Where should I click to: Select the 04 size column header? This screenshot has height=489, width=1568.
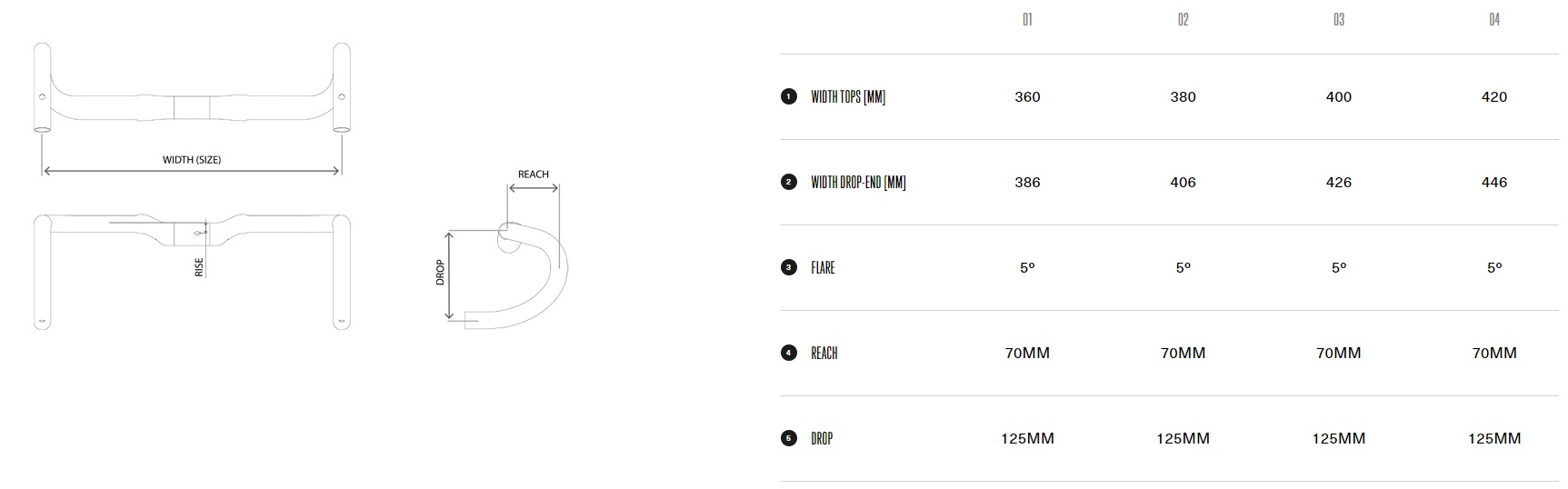[1494, 19]
